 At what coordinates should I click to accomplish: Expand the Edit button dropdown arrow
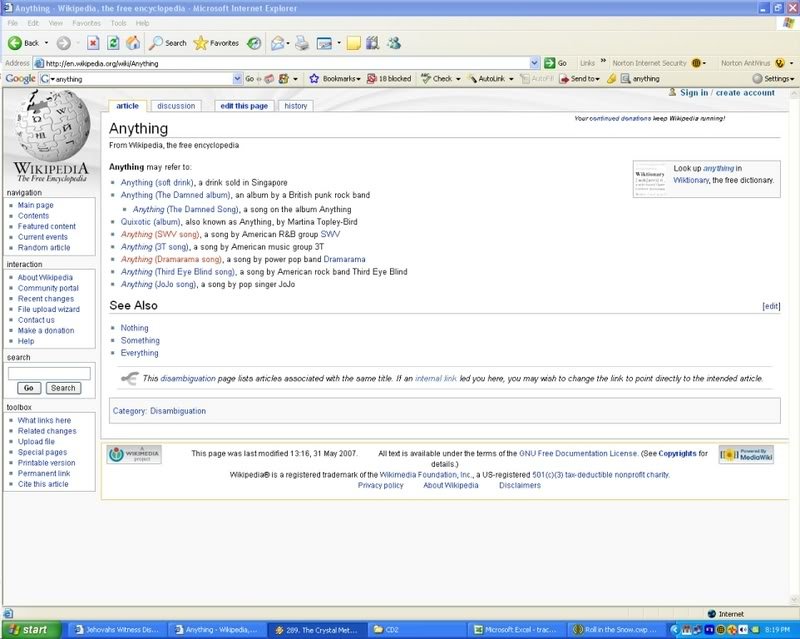(339, 43)
